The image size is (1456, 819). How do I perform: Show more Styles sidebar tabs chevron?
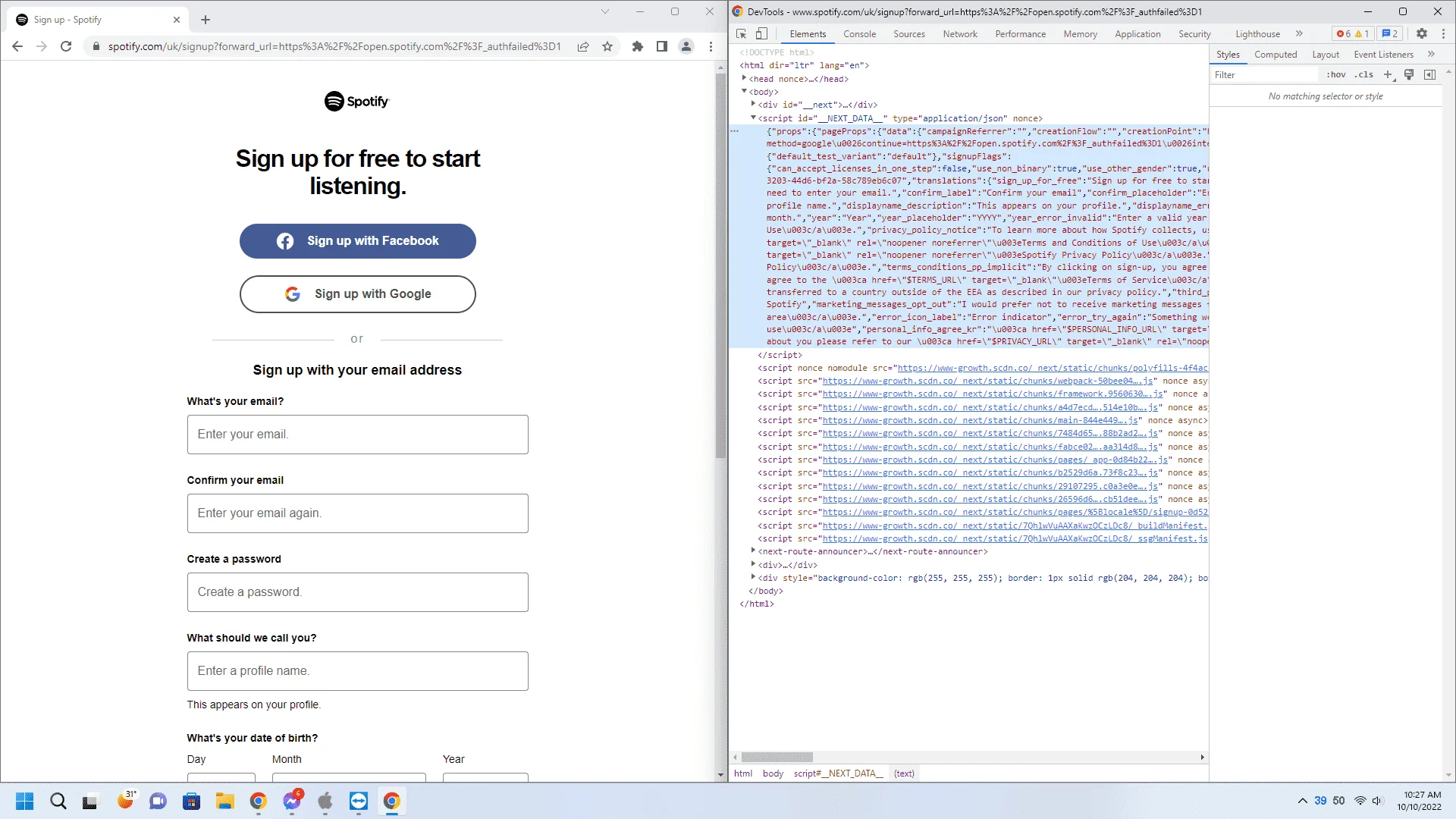pos(1431,55)
